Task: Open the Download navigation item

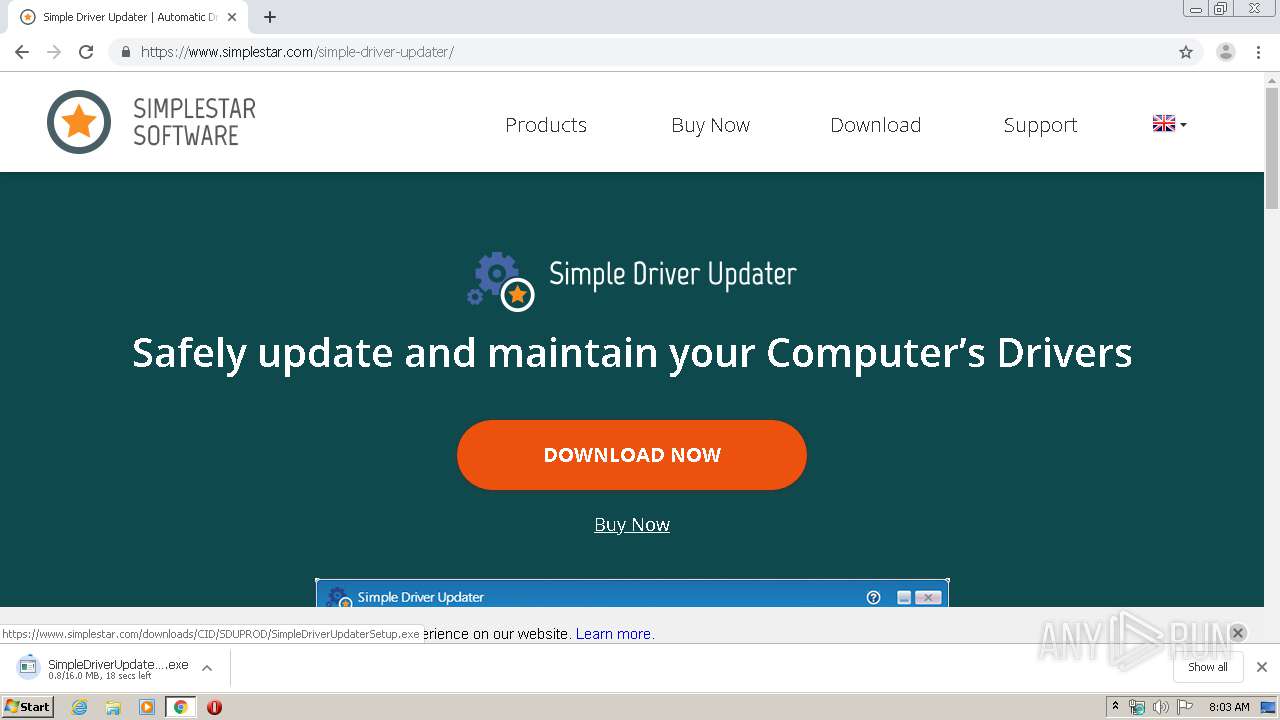Action: tap(876, 125)
